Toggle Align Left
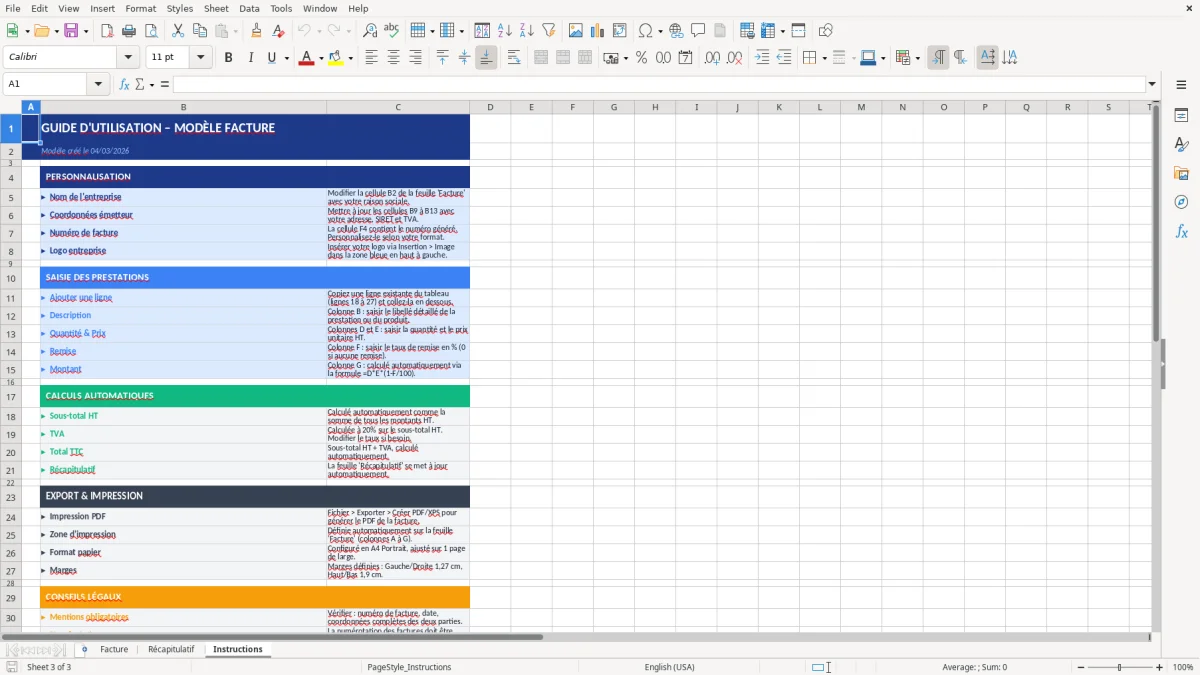 tap(371, 58)
